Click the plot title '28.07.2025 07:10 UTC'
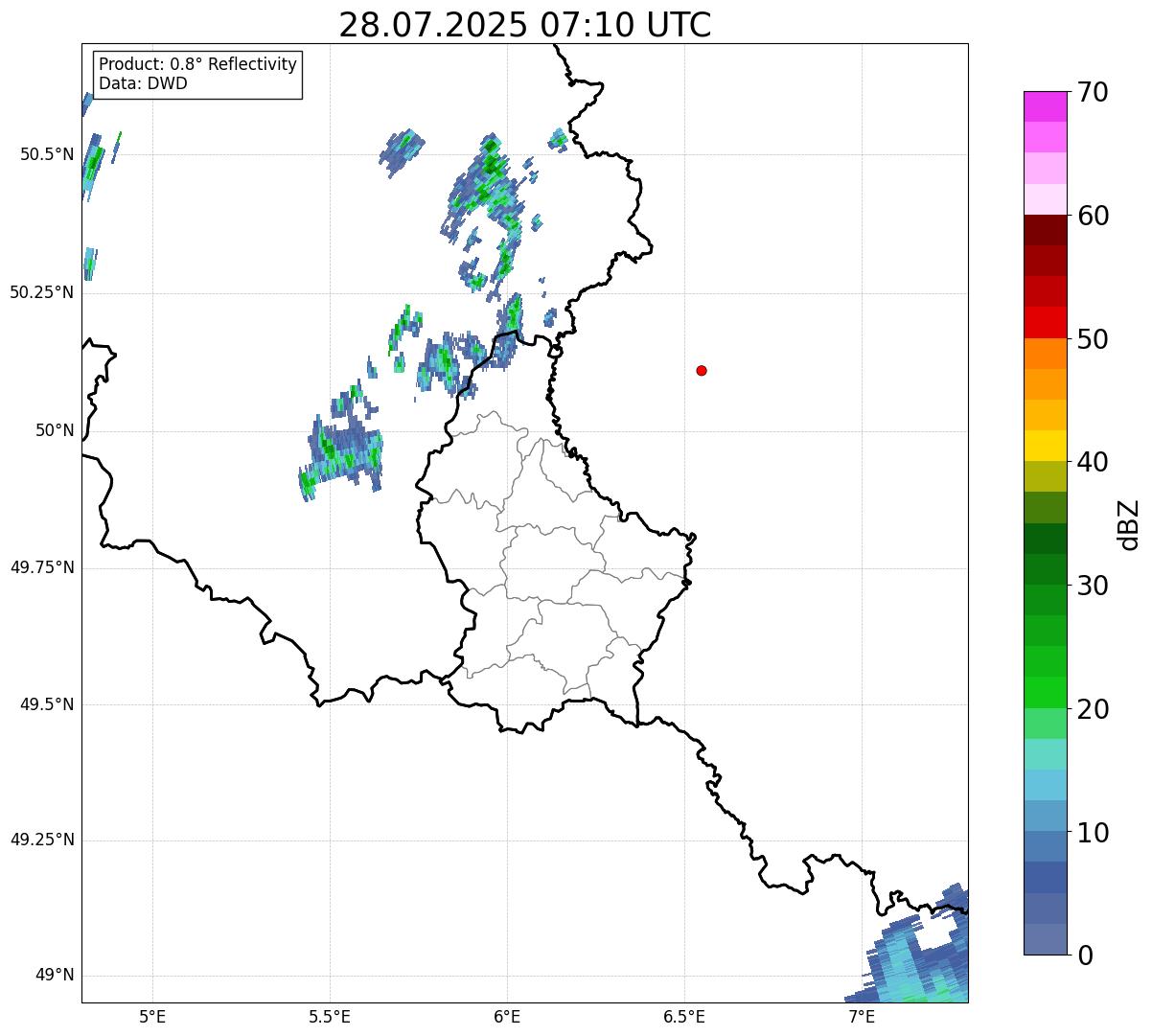 pyautogui.click(x=525, y=24)
